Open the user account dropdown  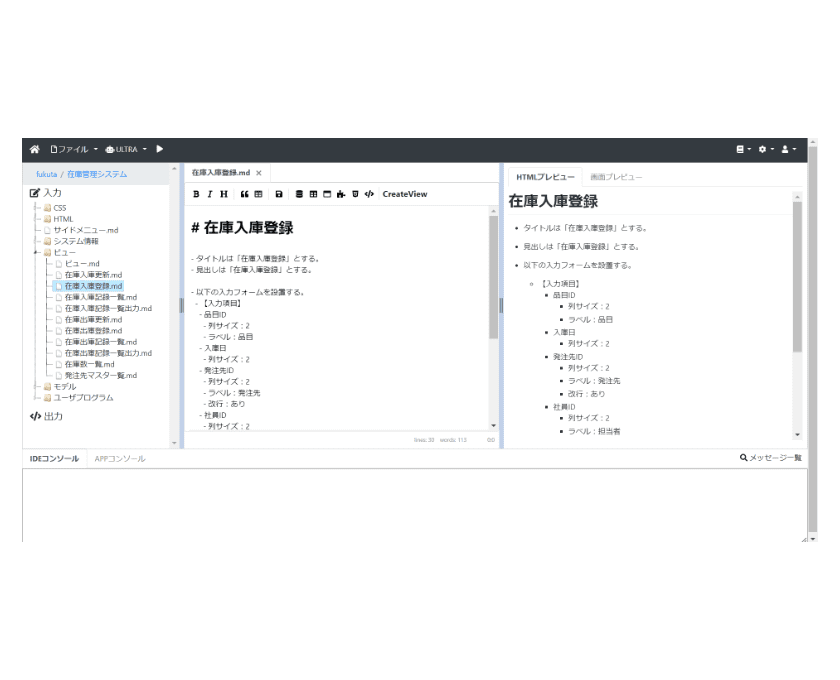(788, 149)
